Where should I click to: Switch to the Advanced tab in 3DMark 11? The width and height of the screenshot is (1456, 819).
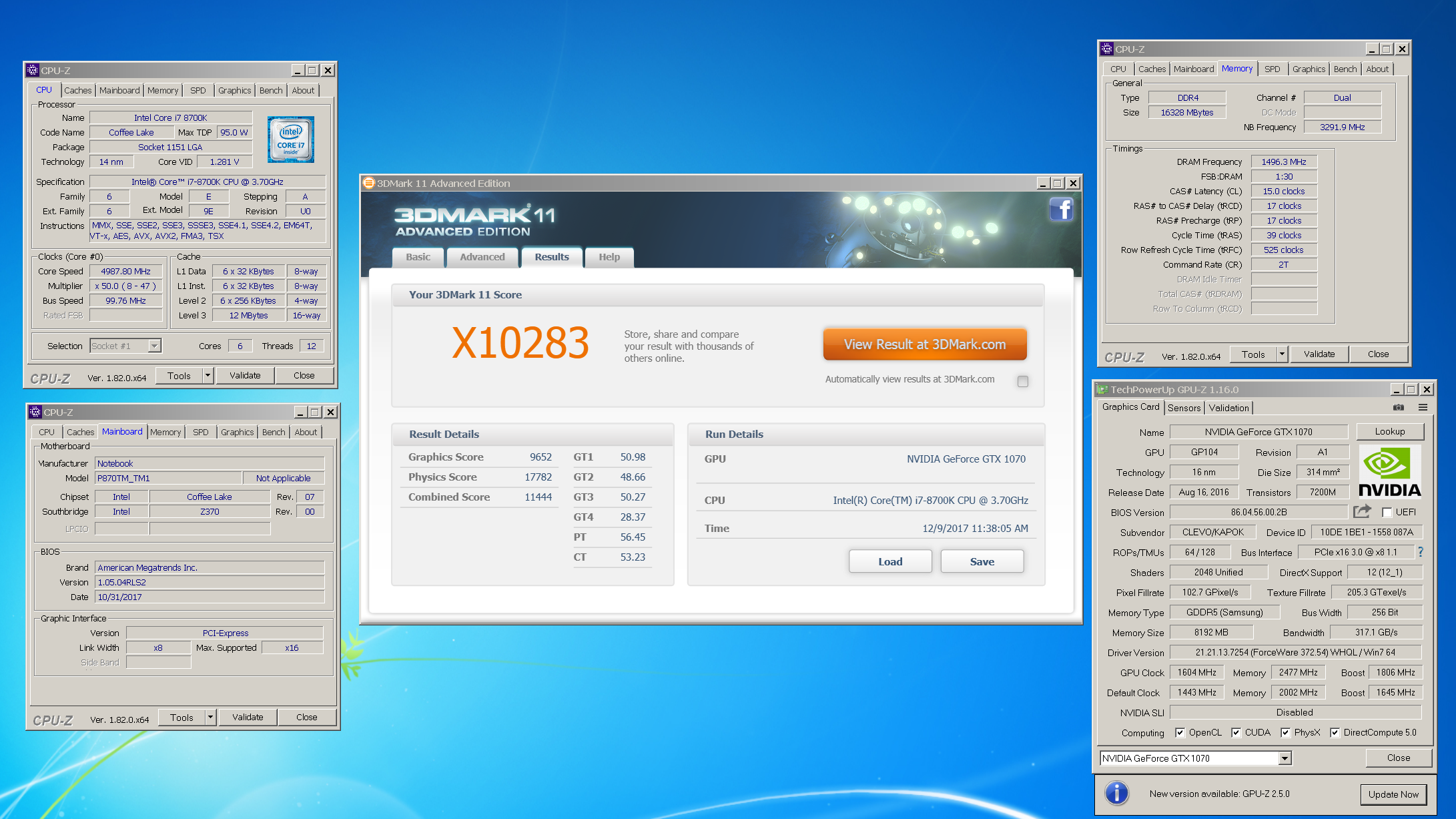pyautogui.click(x=482, y=257)
